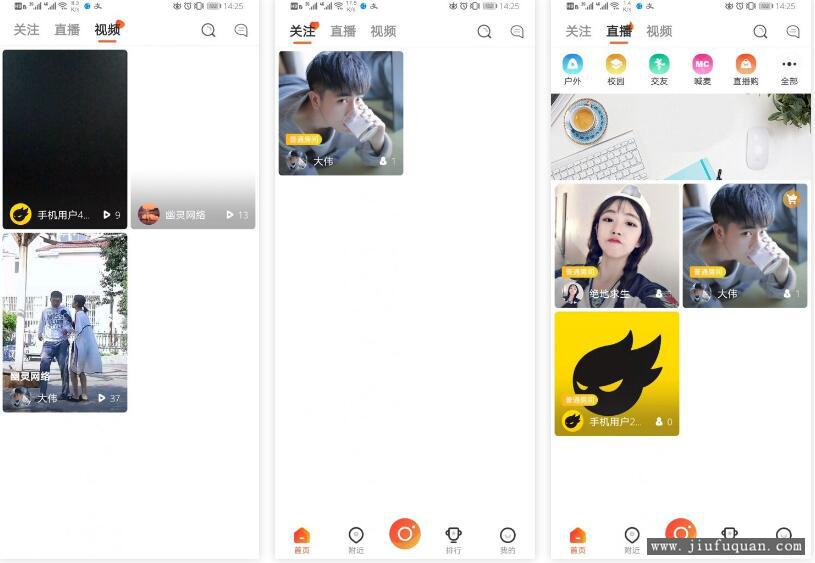Select active 视频 tab on the left screen

(107, 30)
